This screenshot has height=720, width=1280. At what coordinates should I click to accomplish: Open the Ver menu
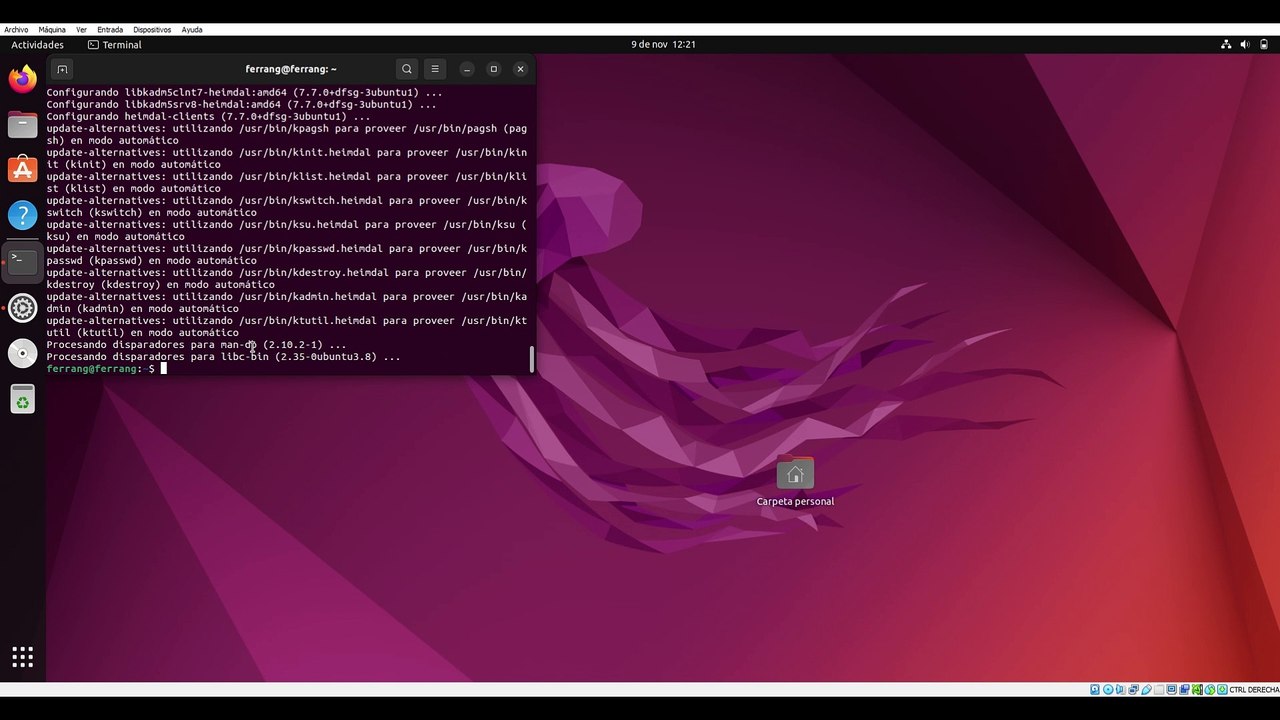point(81,29)
